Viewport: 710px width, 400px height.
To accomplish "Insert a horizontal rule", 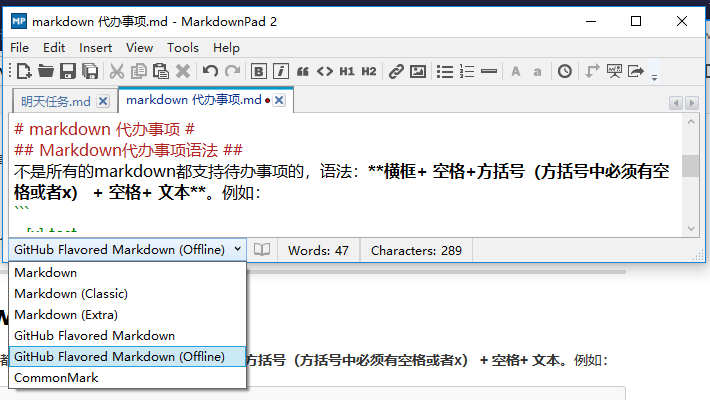I will (x=489, y=71).
